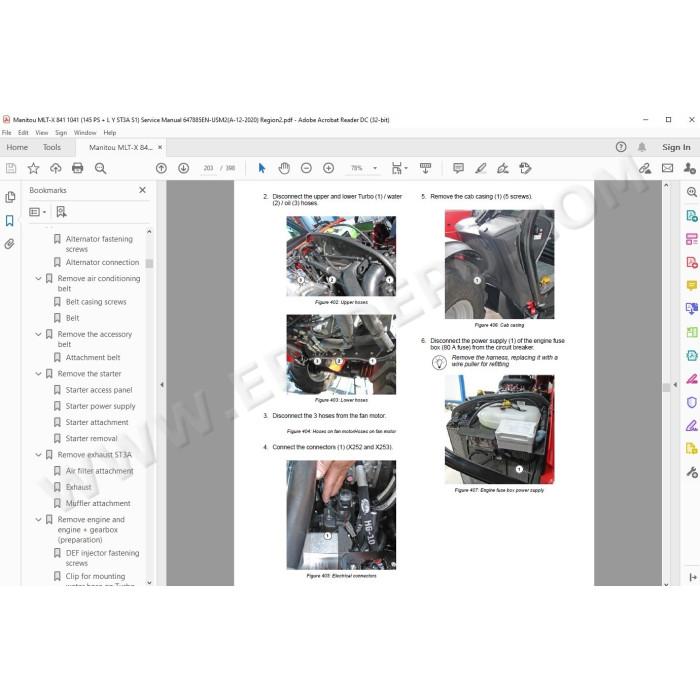
Task: Add new bookmark icon in Bookmarks panel
Action: point(61,212)
